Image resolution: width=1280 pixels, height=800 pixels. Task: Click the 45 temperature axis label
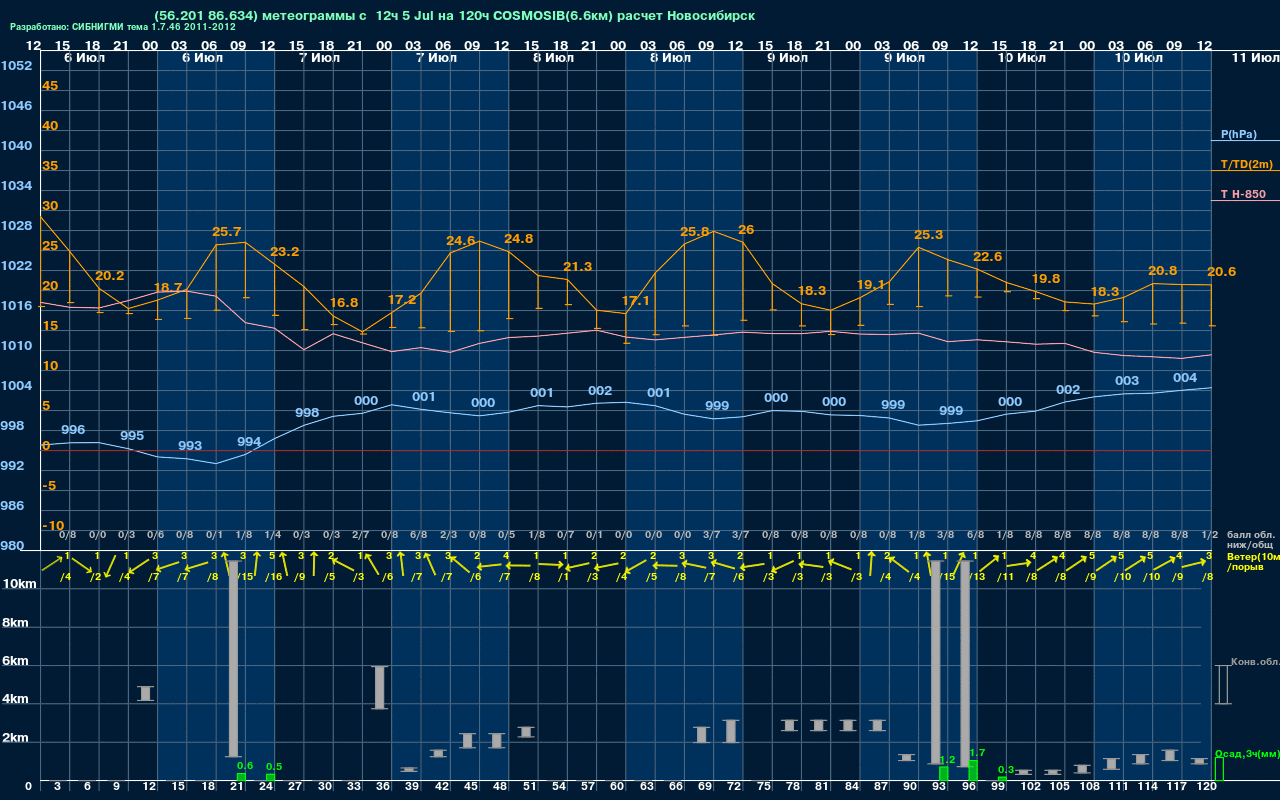click(50, 86)
